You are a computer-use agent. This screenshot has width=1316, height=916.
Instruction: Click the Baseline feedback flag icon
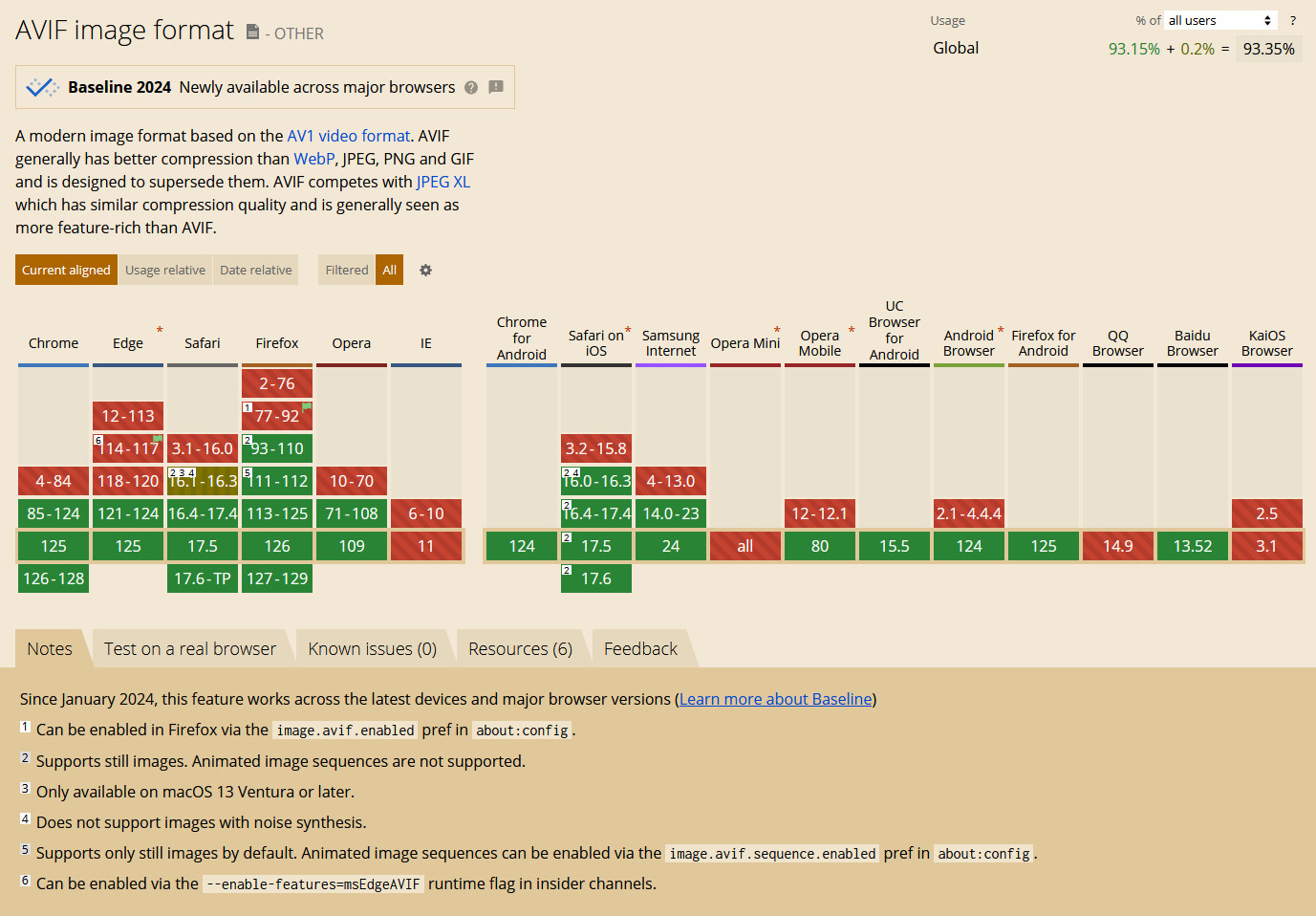(x=496, y=87)
